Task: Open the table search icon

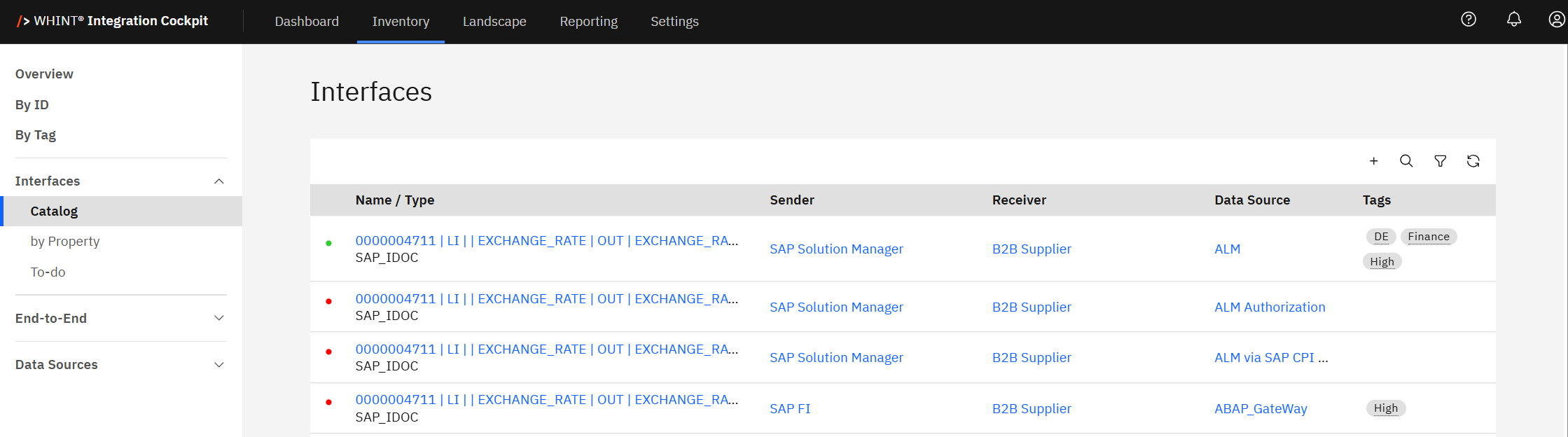Action: 1406,161
